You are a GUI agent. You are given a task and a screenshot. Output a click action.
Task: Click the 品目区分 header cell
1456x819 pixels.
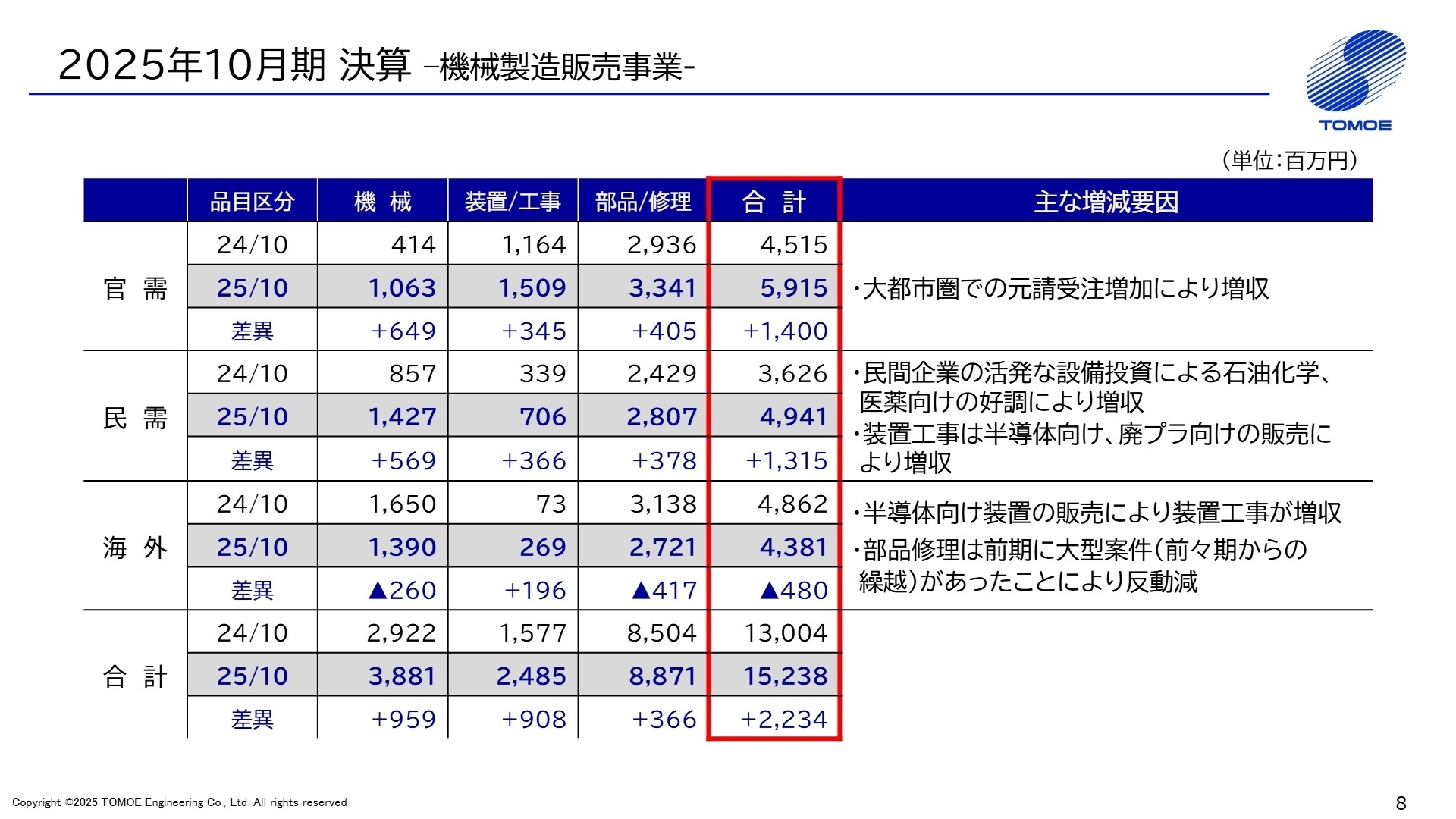[x=252, y=202]
